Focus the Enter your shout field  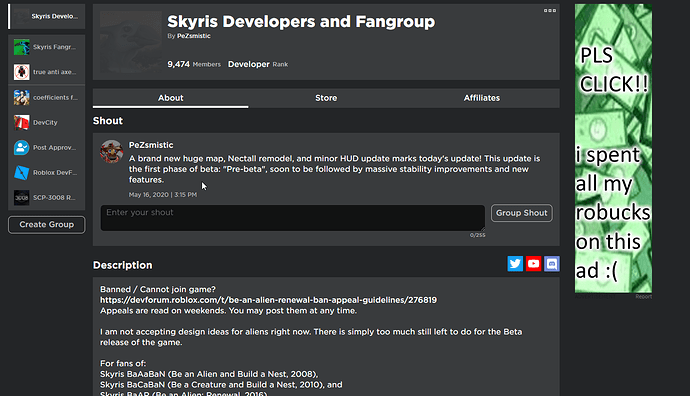[x=293, y=218]
